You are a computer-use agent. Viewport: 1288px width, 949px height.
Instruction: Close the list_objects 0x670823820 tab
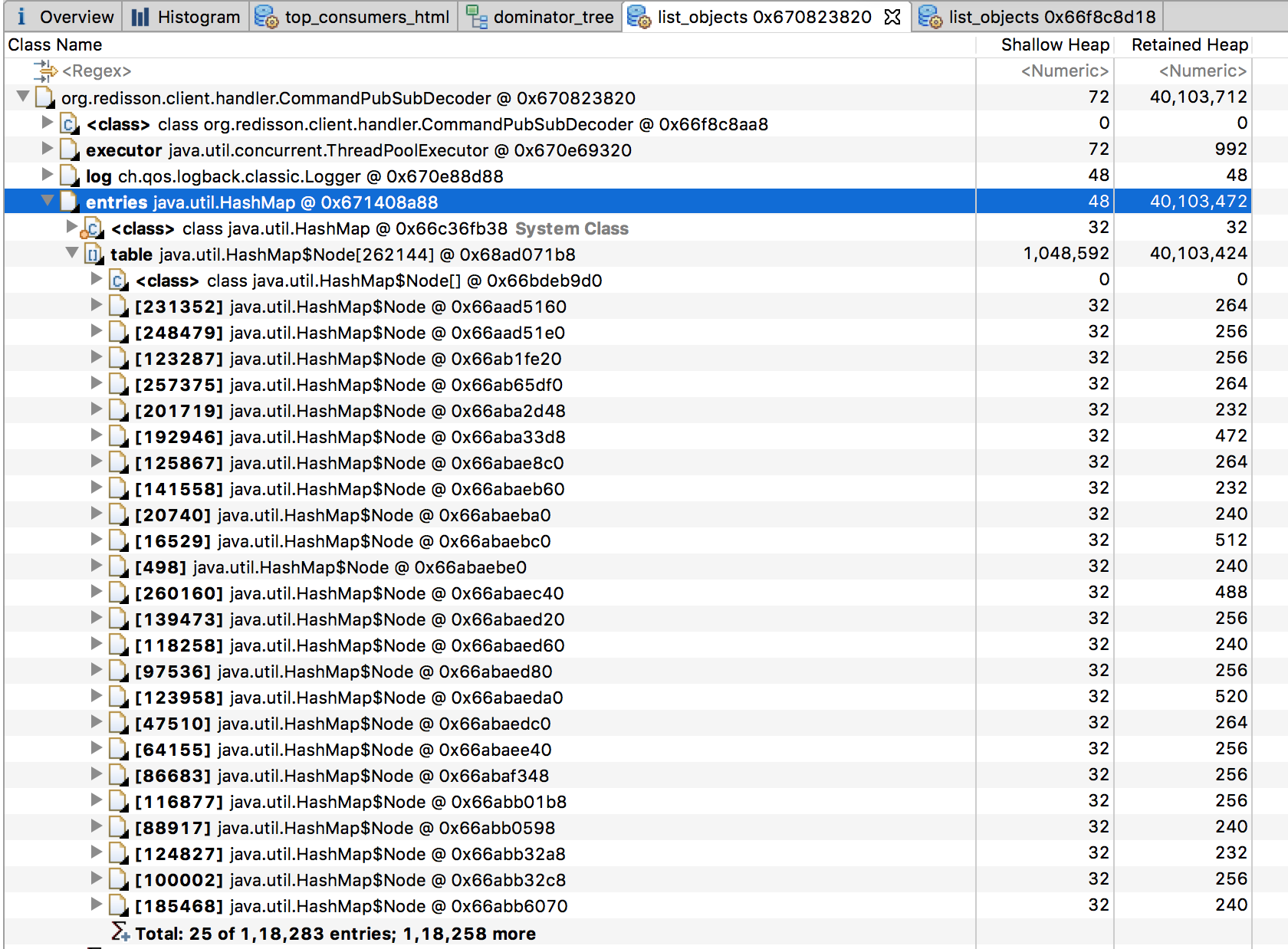coord(891,16)
